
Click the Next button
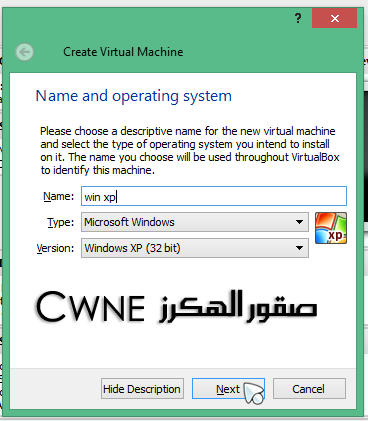228,389
